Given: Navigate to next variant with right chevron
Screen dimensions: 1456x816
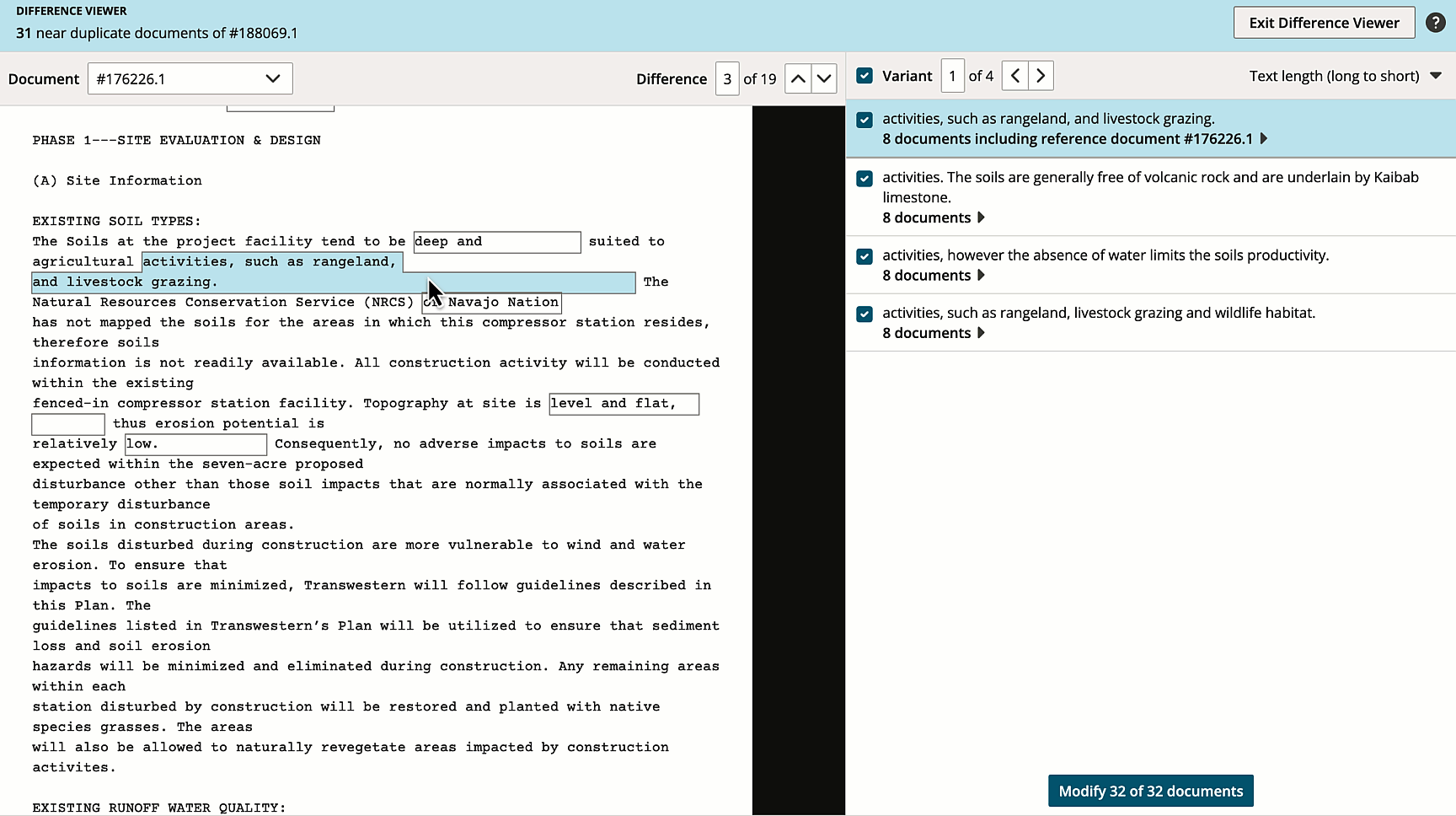Looking at the screenshot, I should pos(1041,75).
